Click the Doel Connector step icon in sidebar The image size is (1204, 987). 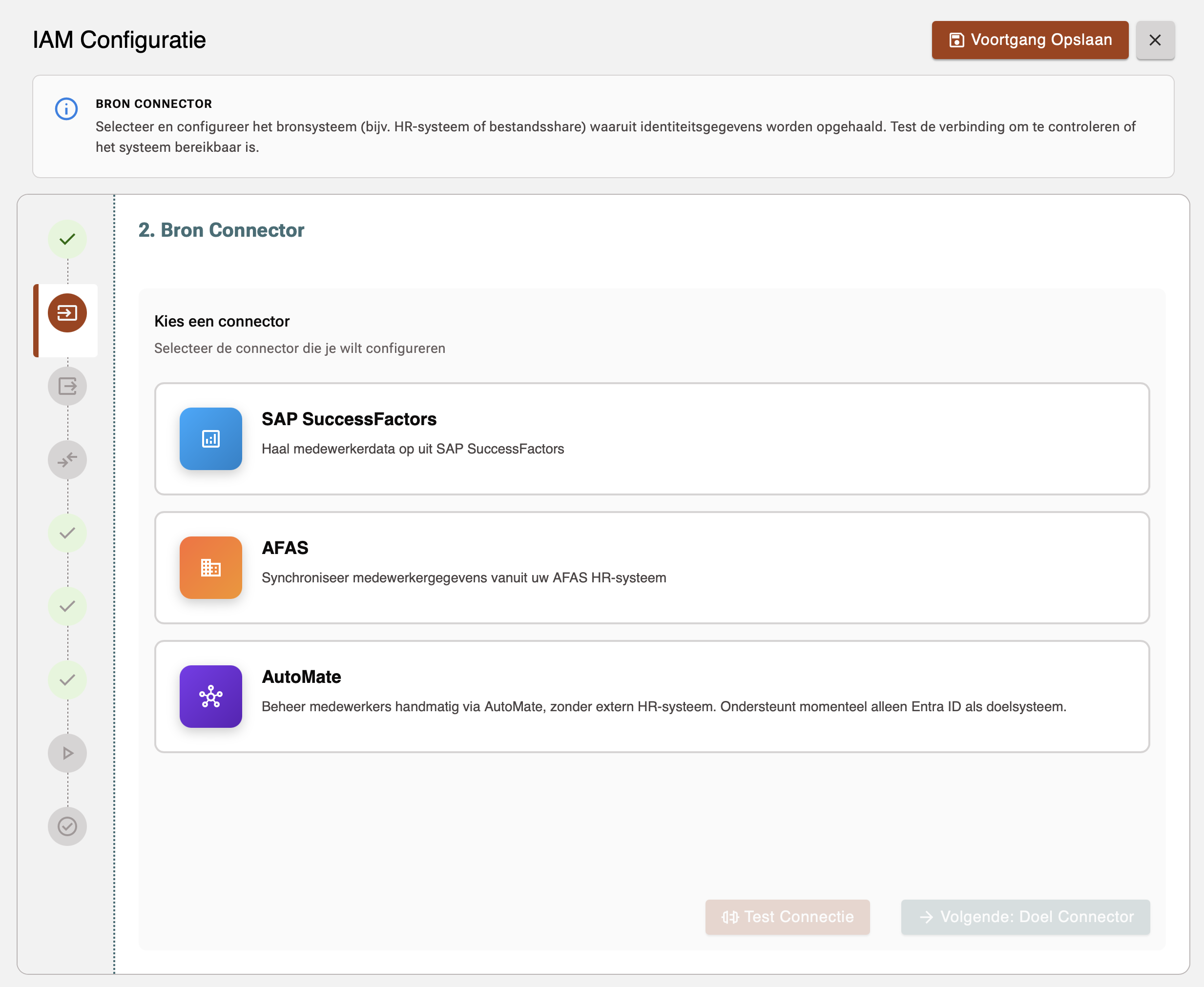tap(67, 386)
